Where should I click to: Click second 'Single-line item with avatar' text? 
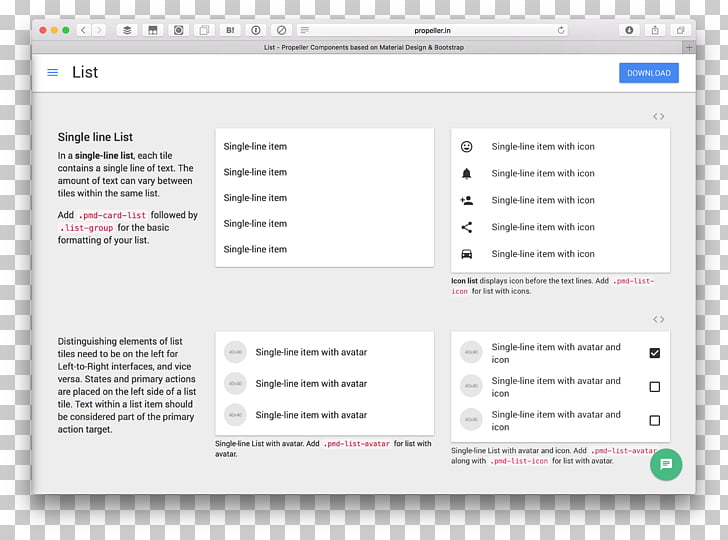click(x=311, y=384)
